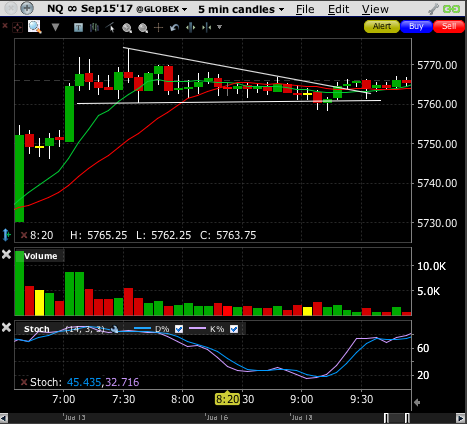The height and width of the screenshot is (424, 467).
Task: Remove the 8:20 price readout X
Action: click(x=24, y=235)
